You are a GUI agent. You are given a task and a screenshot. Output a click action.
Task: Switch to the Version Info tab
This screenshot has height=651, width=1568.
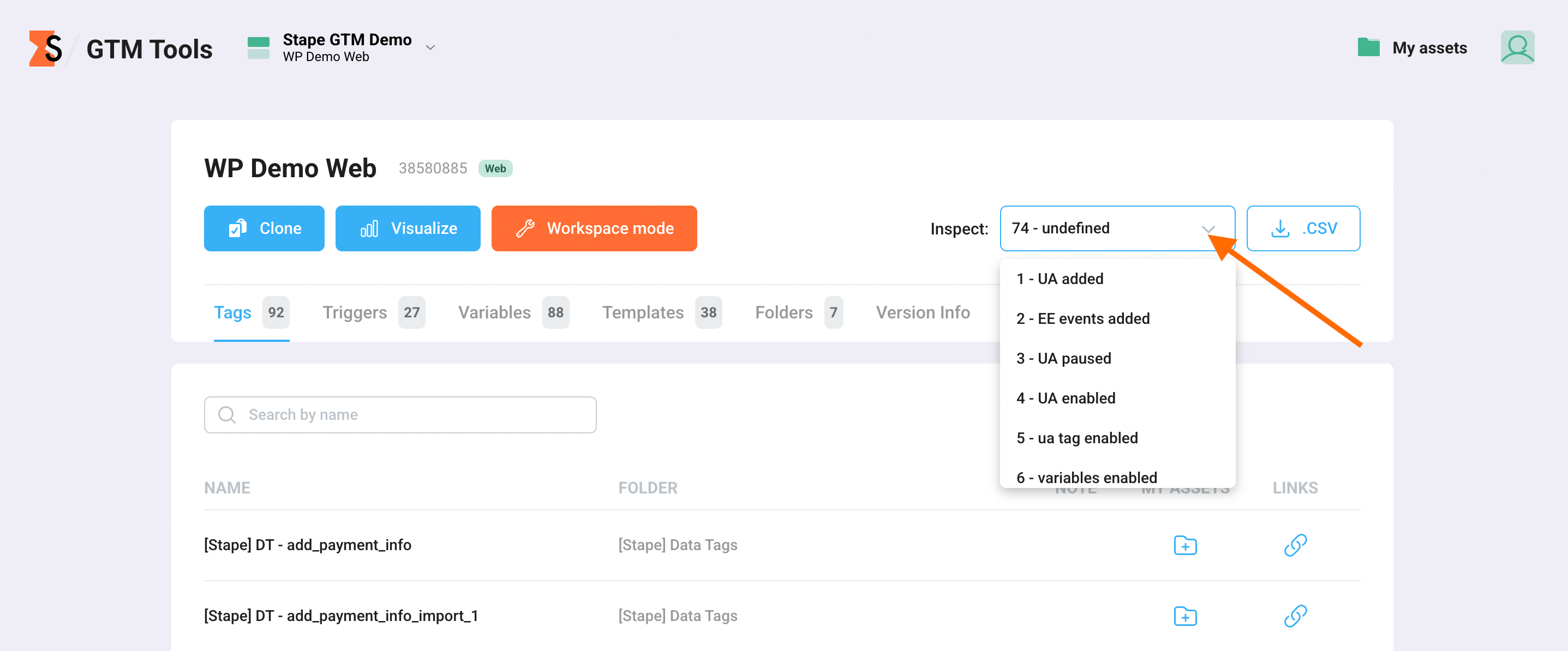[923, 312]
